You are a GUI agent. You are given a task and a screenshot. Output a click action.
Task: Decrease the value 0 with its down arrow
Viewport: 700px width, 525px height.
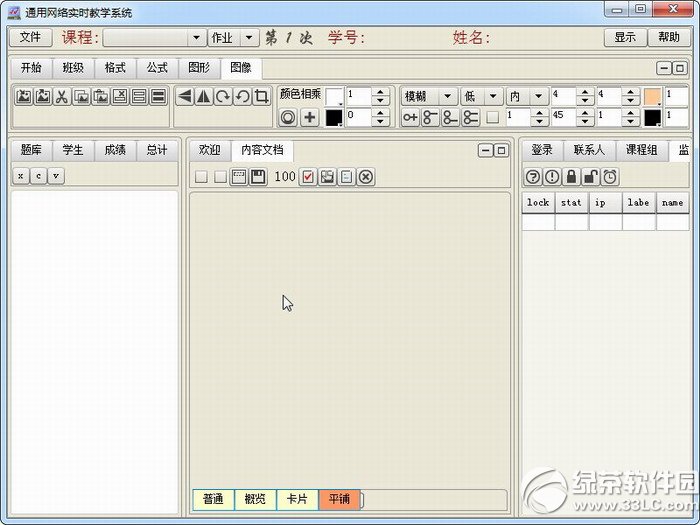(380, 121)
